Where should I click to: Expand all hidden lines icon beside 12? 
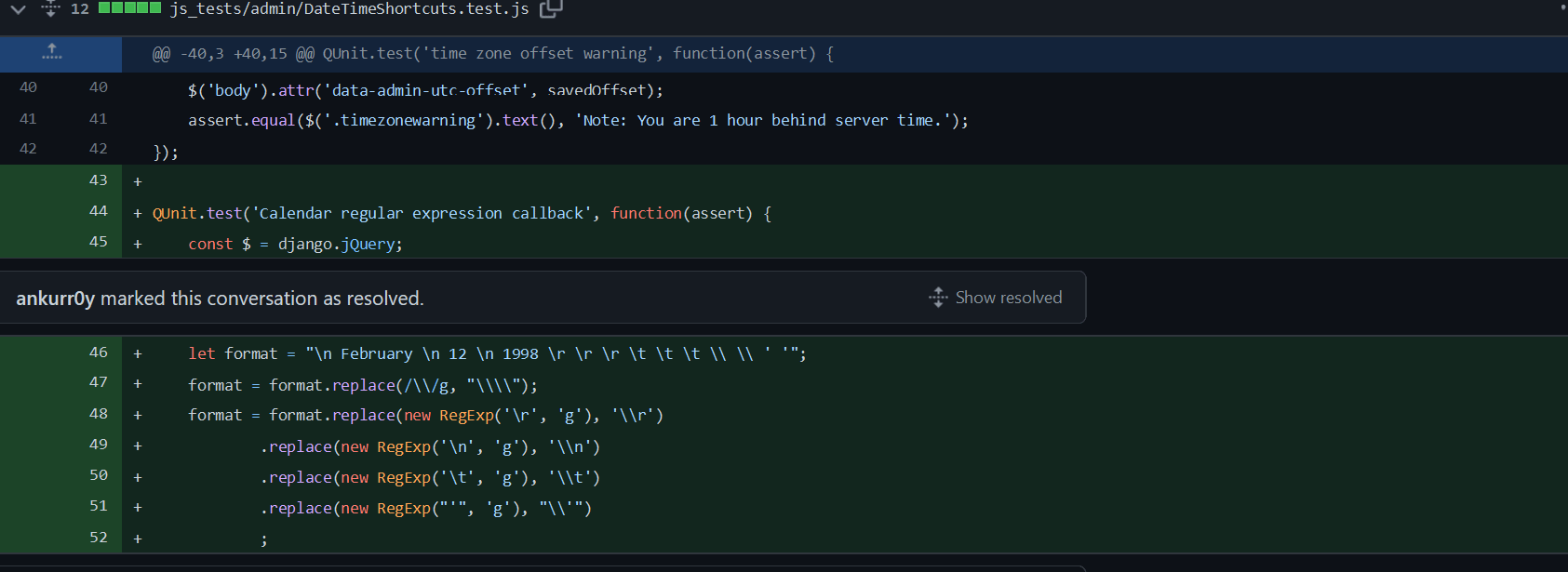pyautogui.click(x=50, y=8)
